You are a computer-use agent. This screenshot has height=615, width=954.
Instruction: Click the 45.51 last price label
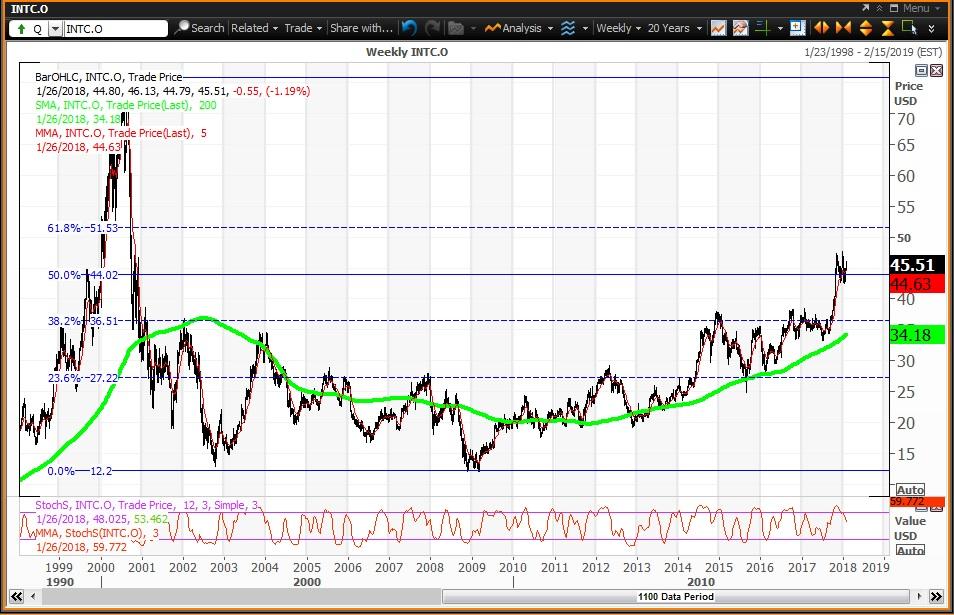(916, 265)
